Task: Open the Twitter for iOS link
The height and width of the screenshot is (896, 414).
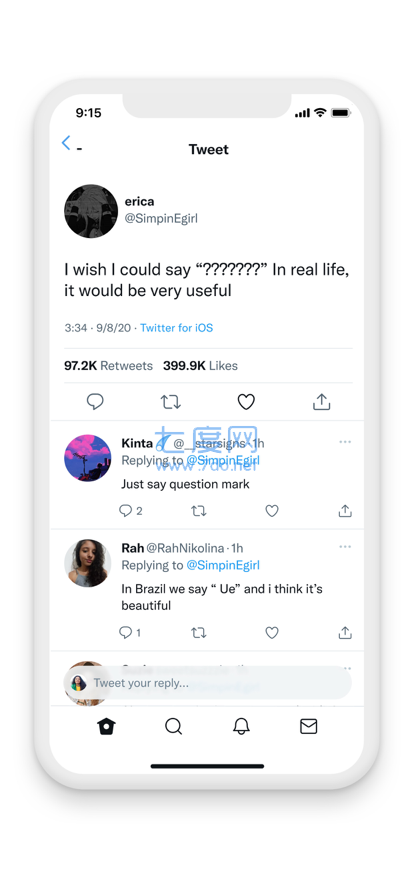Action: (177, 328)
